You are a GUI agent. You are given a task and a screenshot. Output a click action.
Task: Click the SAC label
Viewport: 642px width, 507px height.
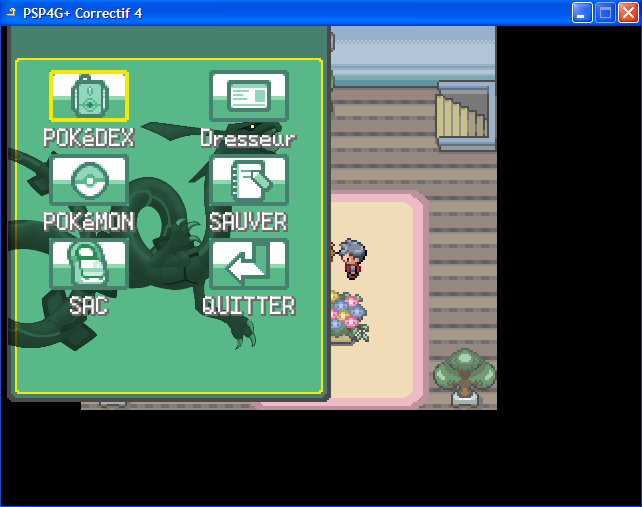click(89, 306)
